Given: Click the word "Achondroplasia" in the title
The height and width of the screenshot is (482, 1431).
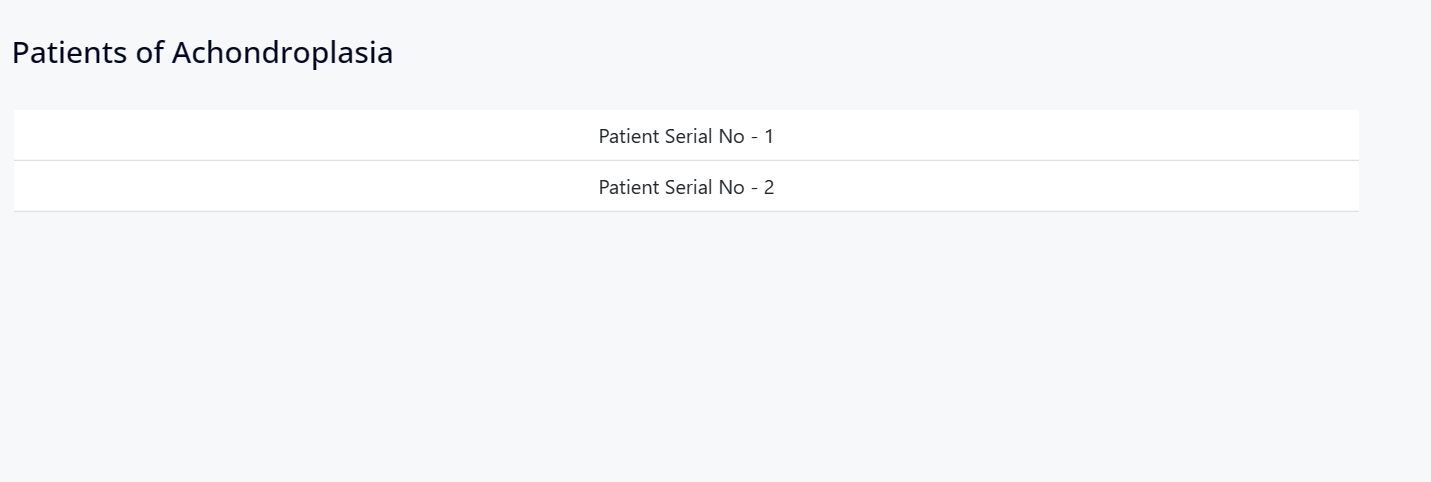Looking at the screenshot, I should [282, 53].
